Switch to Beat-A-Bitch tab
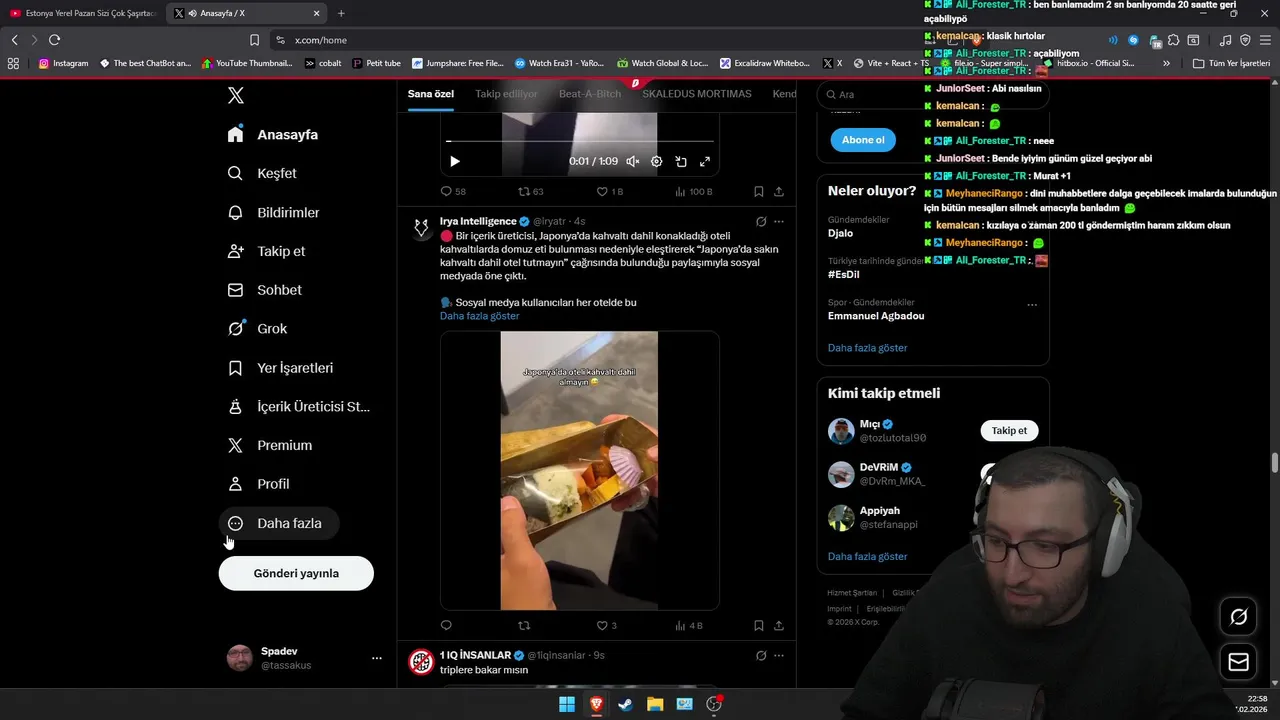The image size is (1280, 720). click(590, 94)
